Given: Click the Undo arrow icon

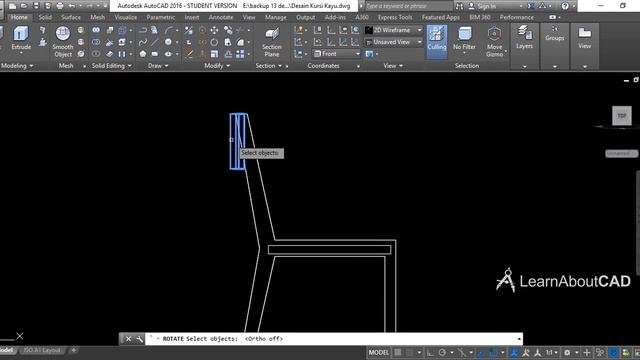Looking at the screenshot, I should 72,6.
